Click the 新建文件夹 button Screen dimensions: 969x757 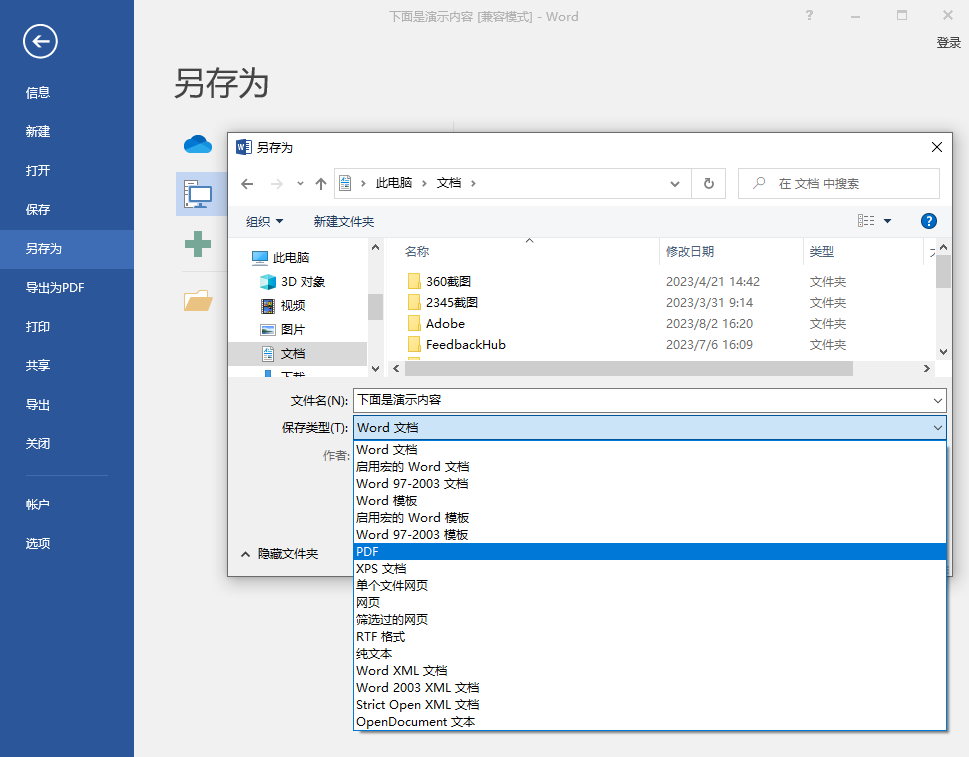point(343,220)
